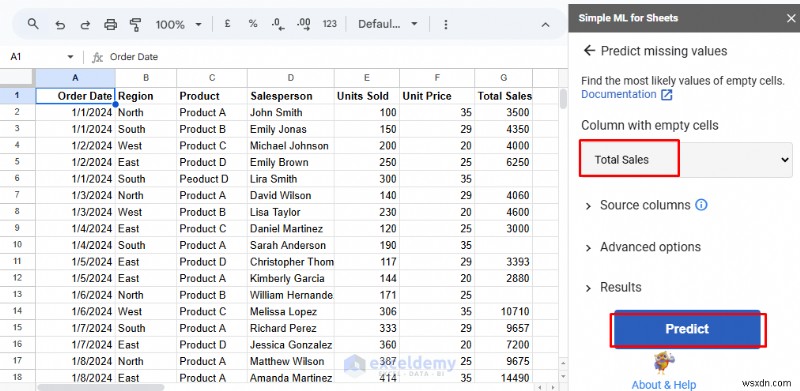Close the Simple ML for Sheets panel
Image resolution: width=800 pixels, height=391 pixels.
791,18
